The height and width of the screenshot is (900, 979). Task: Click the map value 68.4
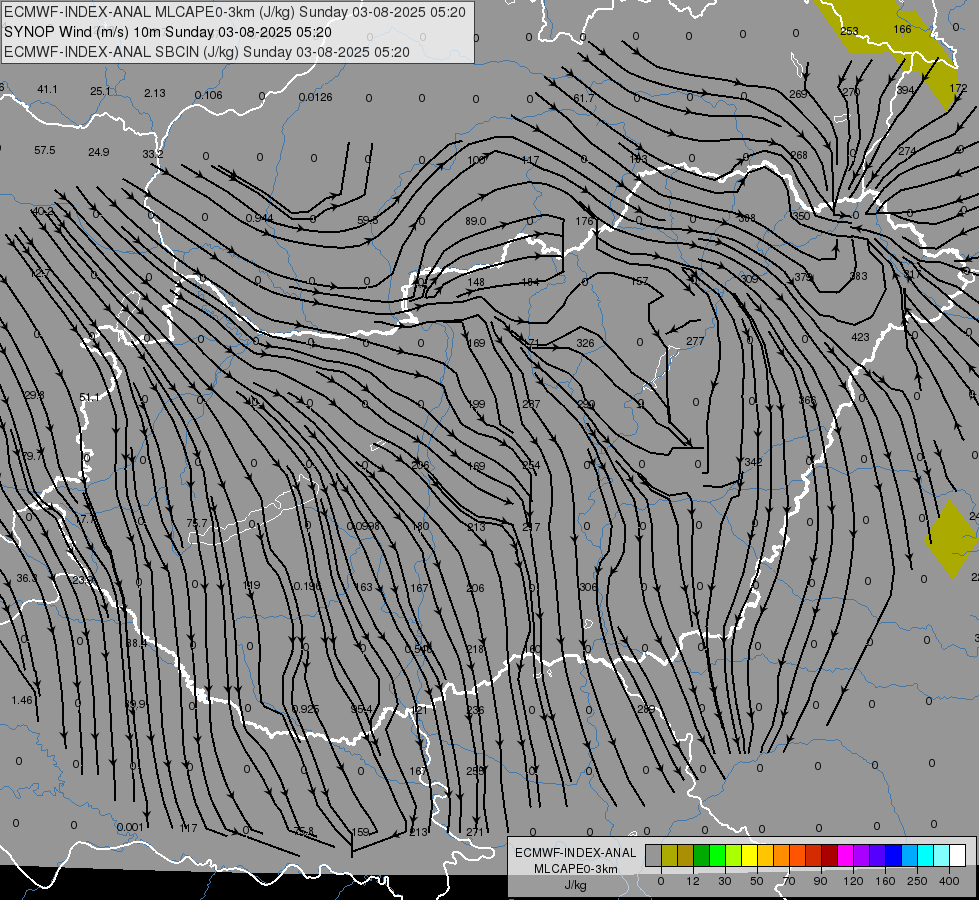pyautogui.click(x=136, y=643)
